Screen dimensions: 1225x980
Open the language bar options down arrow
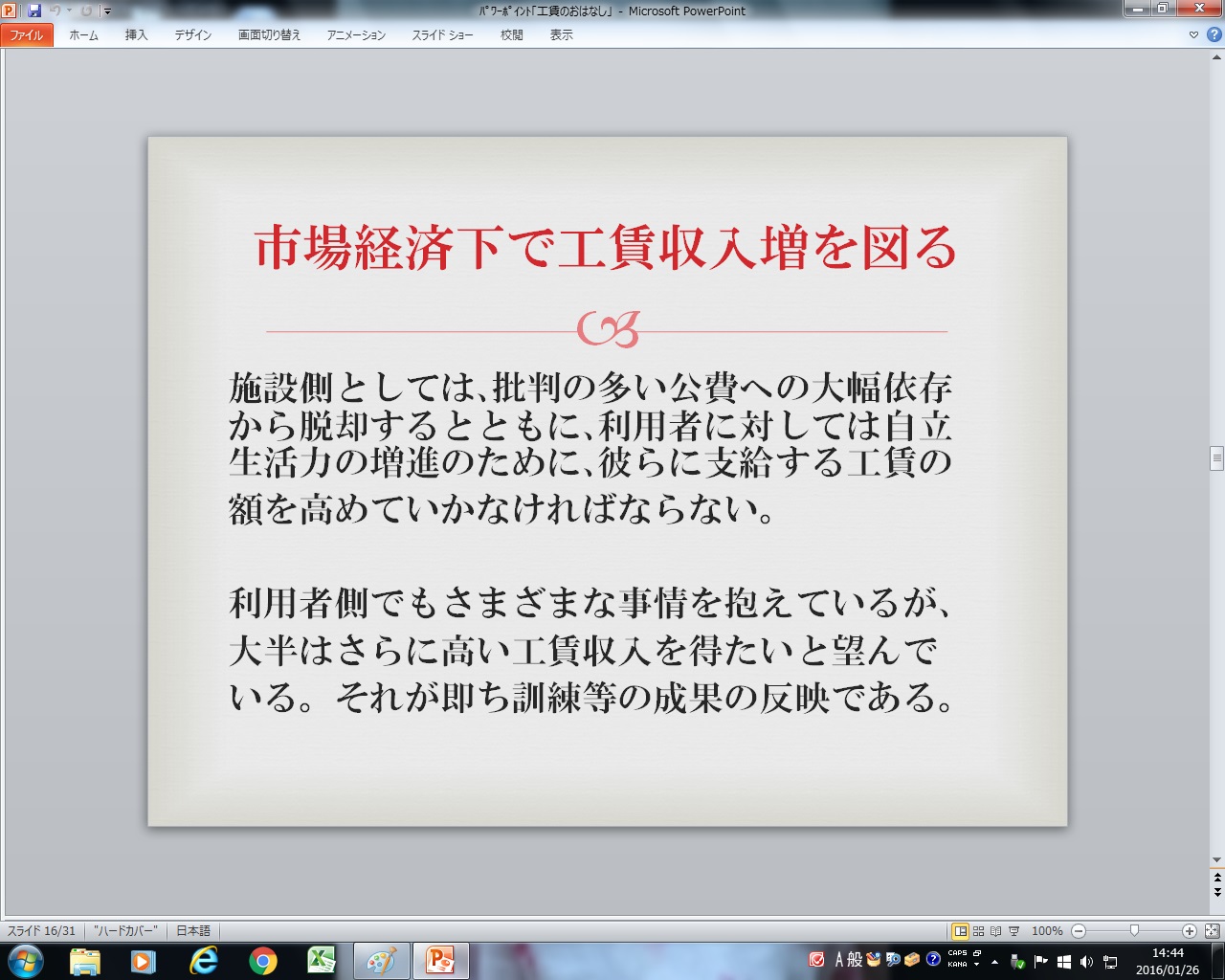976,965
